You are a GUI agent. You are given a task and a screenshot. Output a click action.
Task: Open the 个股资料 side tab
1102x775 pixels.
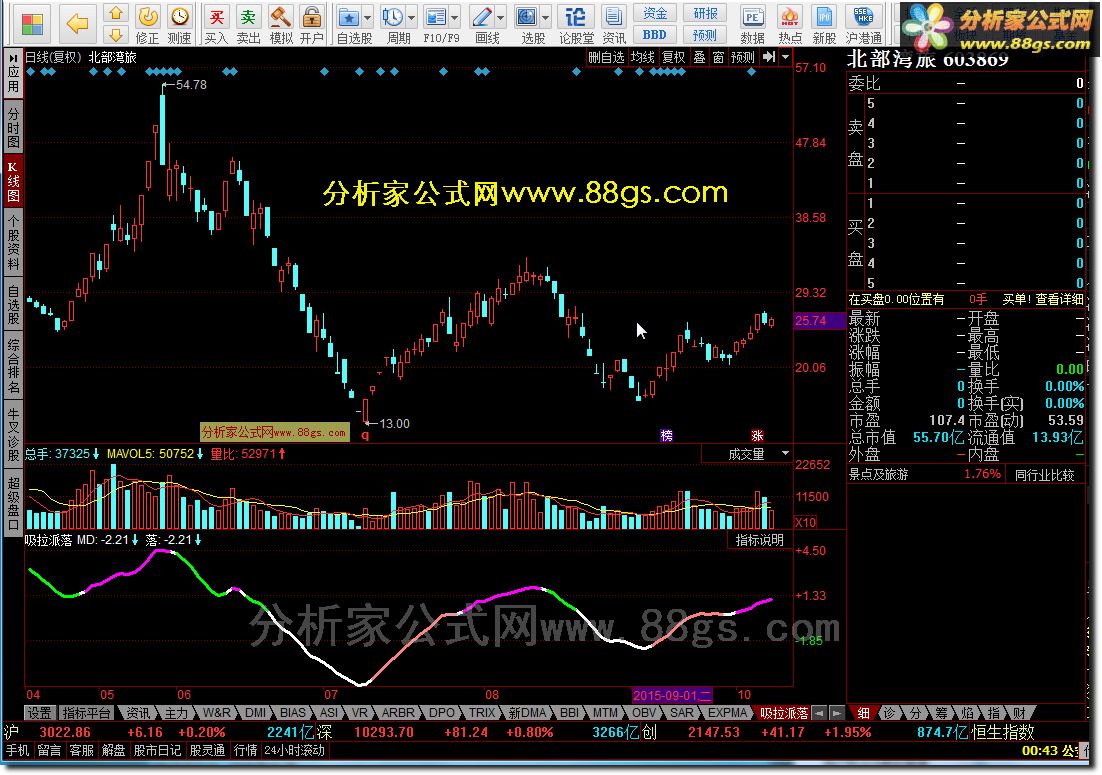(13, 242)
